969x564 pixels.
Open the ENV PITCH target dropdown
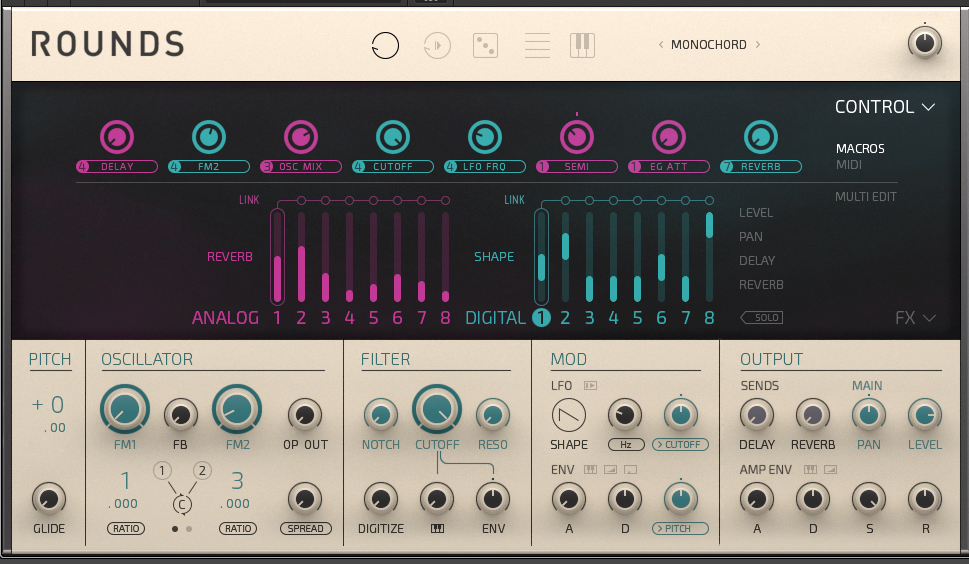tap(680, 529)
